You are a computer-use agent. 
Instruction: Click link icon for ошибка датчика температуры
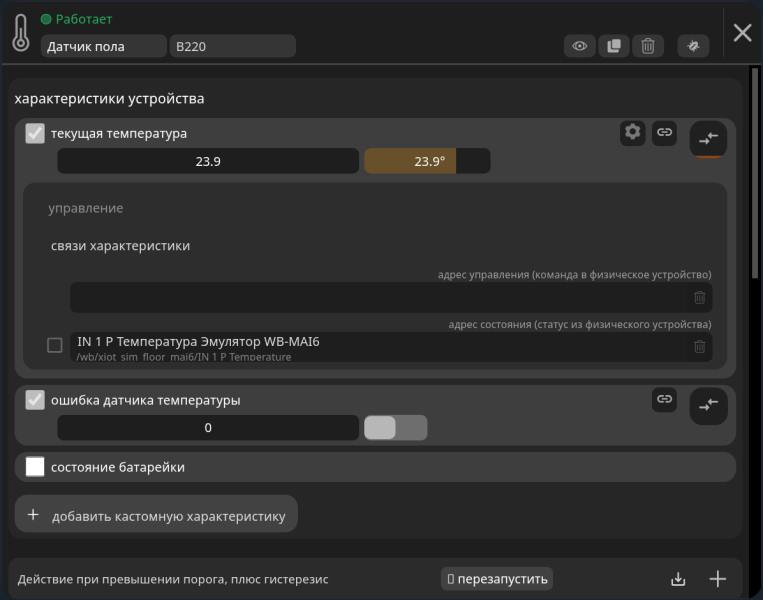pos(664,400)
